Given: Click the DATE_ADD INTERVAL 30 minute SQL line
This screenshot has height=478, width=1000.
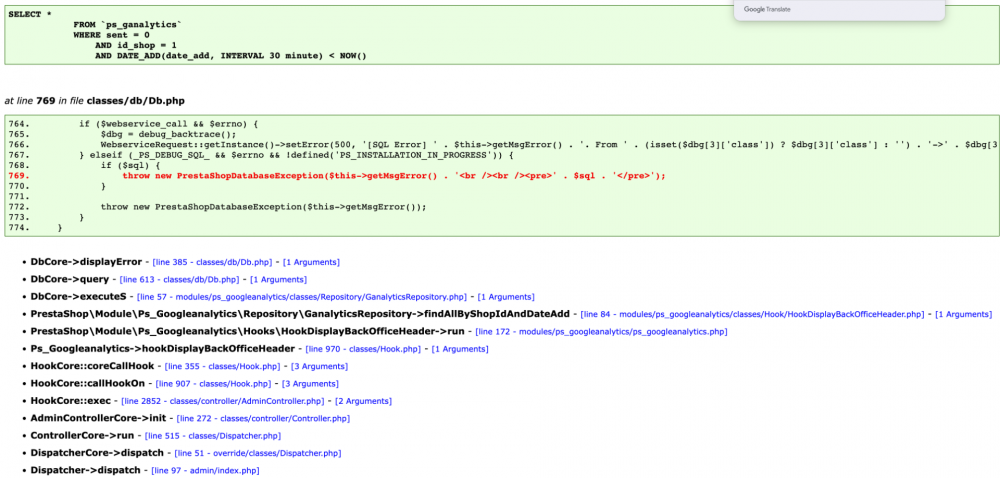Looking at the screenshot, I should pyautogui.click(x=231, y=56).
